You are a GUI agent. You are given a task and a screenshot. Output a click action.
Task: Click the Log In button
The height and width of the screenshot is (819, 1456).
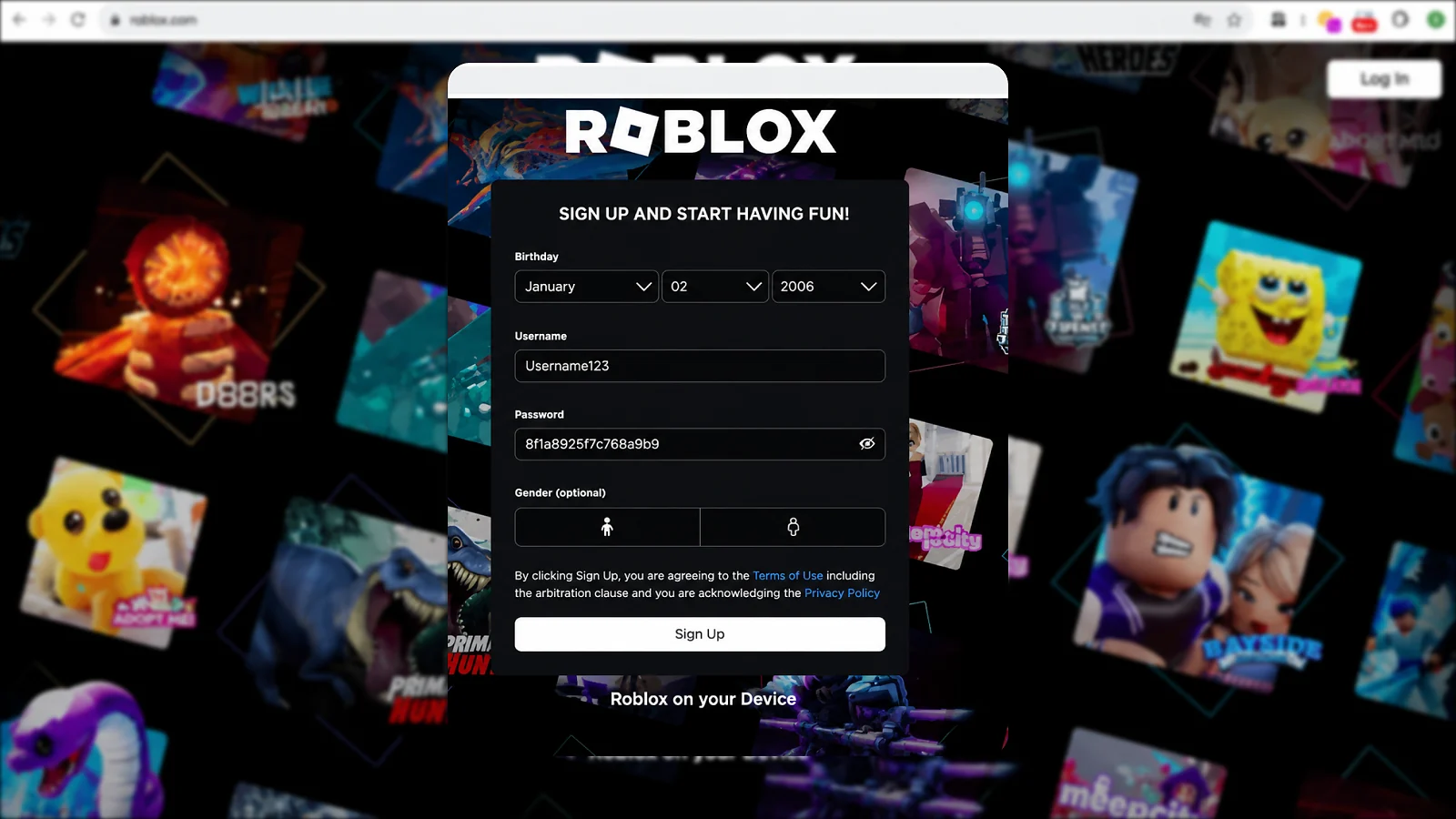pyautogui.click(x=1384, y=79)
